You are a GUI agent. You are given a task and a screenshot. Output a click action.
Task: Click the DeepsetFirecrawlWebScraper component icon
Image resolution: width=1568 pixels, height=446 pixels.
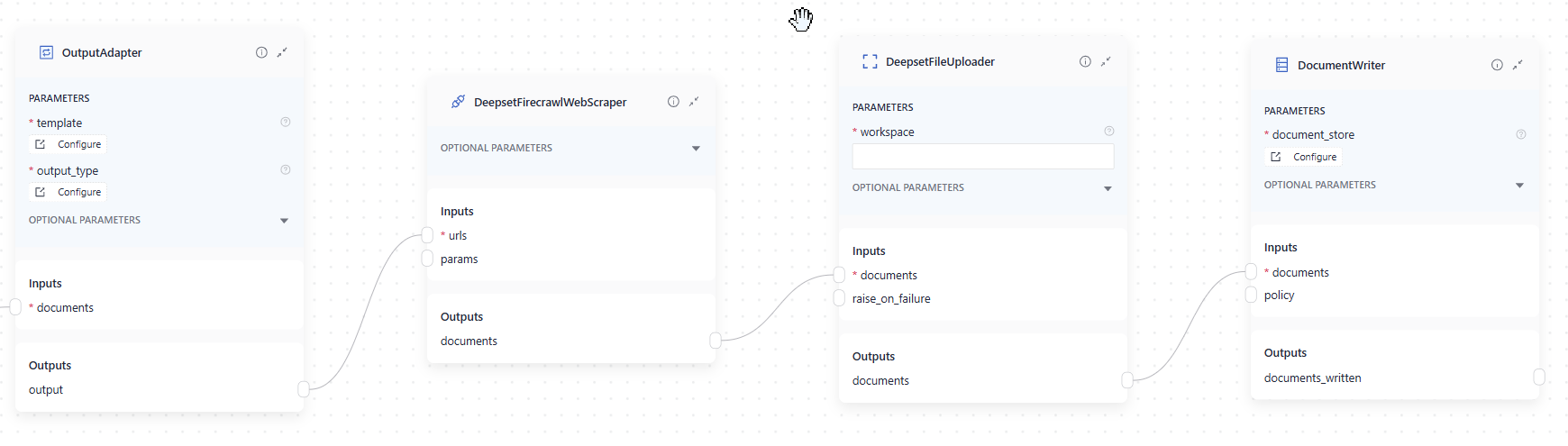point(458,102)
